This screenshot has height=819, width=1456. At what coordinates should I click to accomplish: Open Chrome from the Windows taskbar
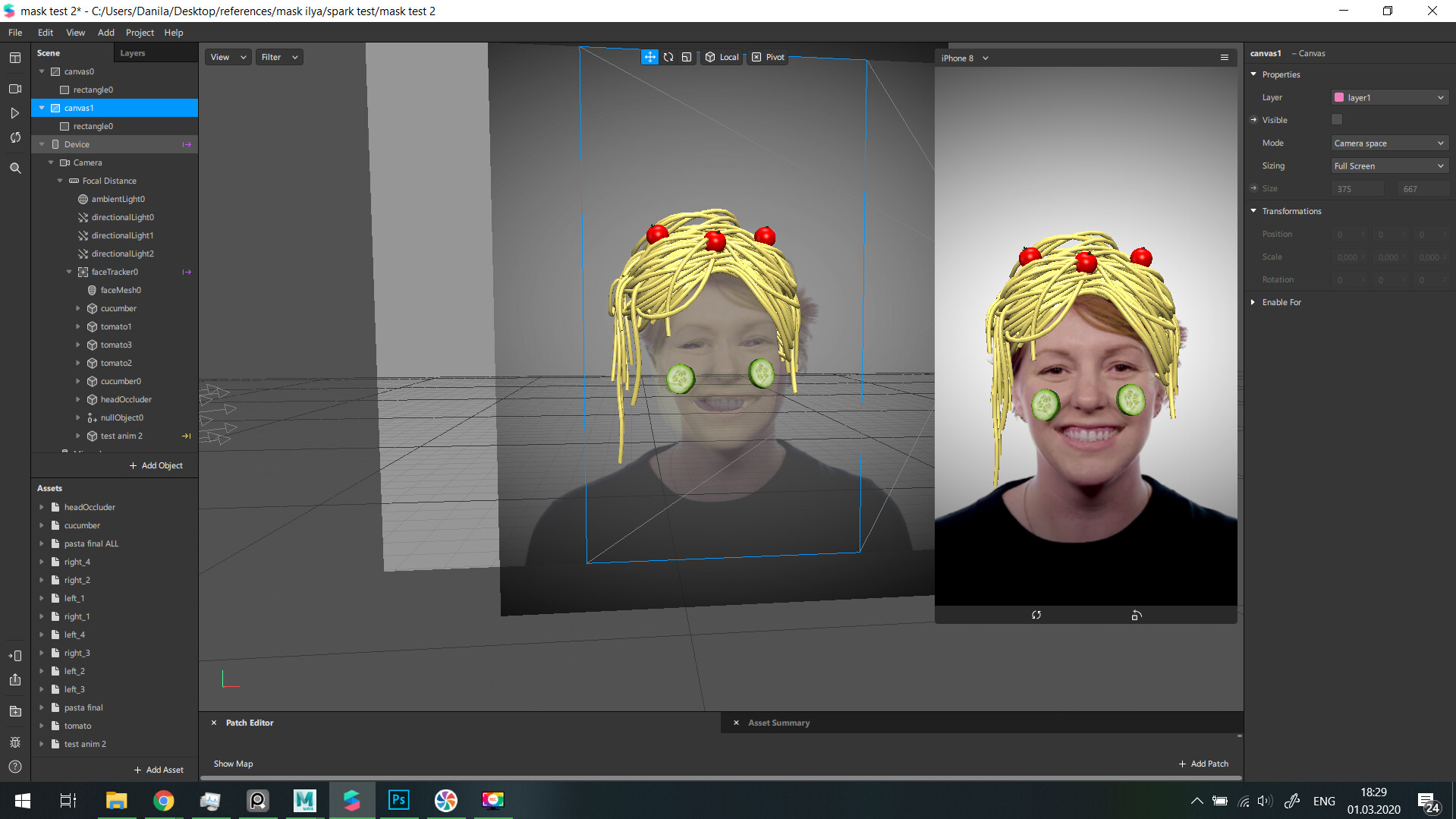tap(163, 800)
